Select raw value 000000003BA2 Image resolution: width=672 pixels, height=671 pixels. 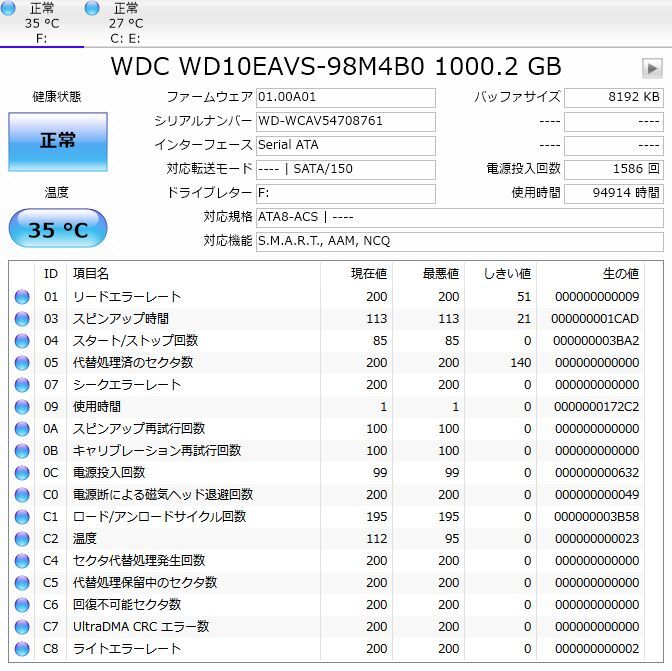(x=596, y=341)
